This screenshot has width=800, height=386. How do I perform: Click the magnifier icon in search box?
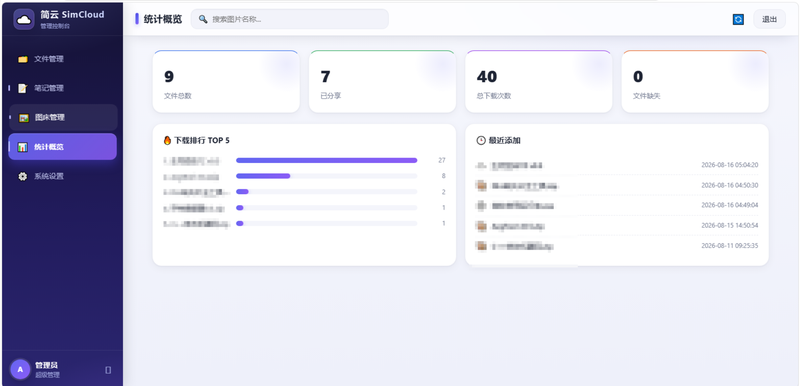tap(203, 19)
